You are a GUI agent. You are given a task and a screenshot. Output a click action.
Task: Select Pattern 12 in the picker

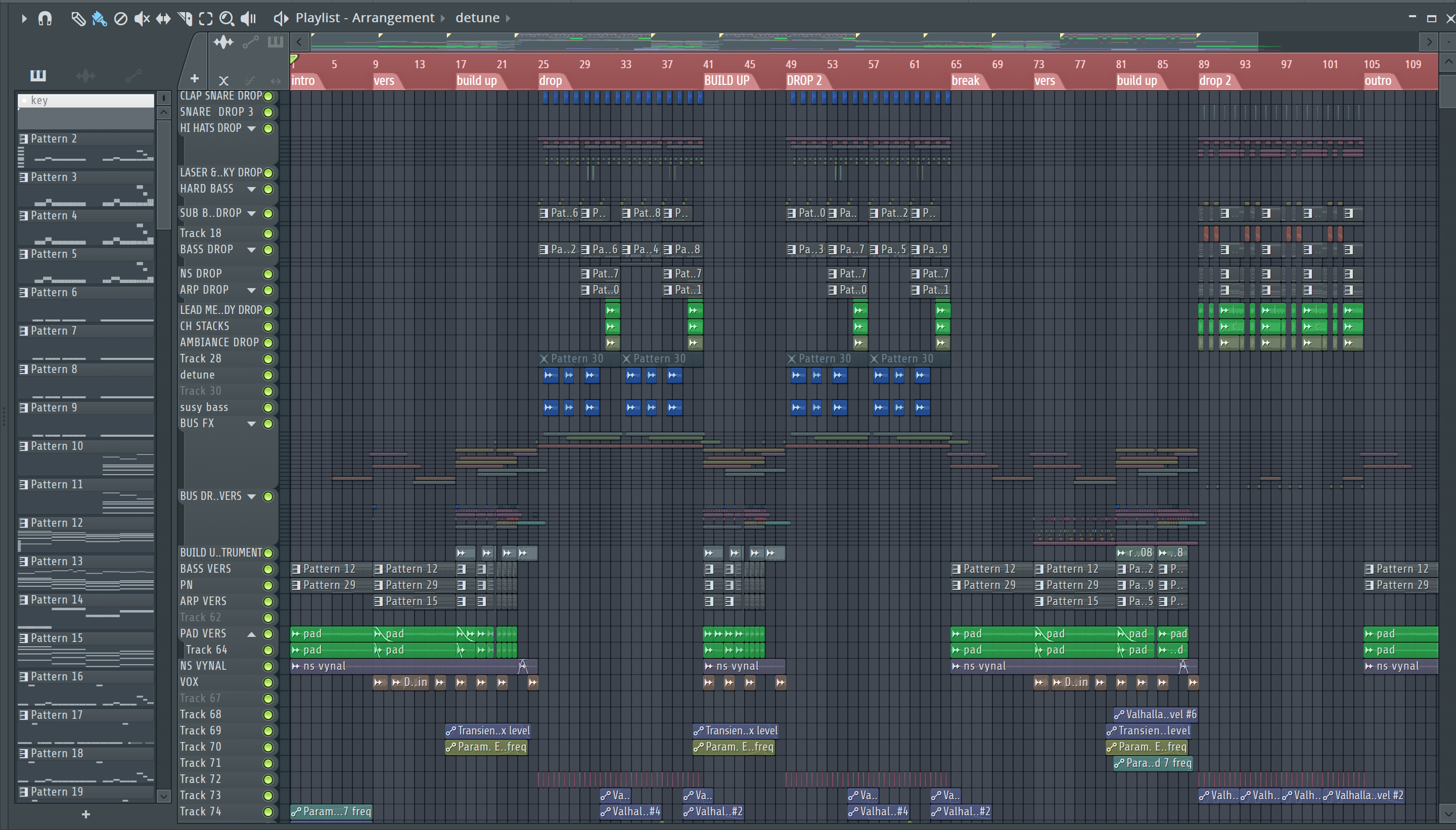coord(85,523)
